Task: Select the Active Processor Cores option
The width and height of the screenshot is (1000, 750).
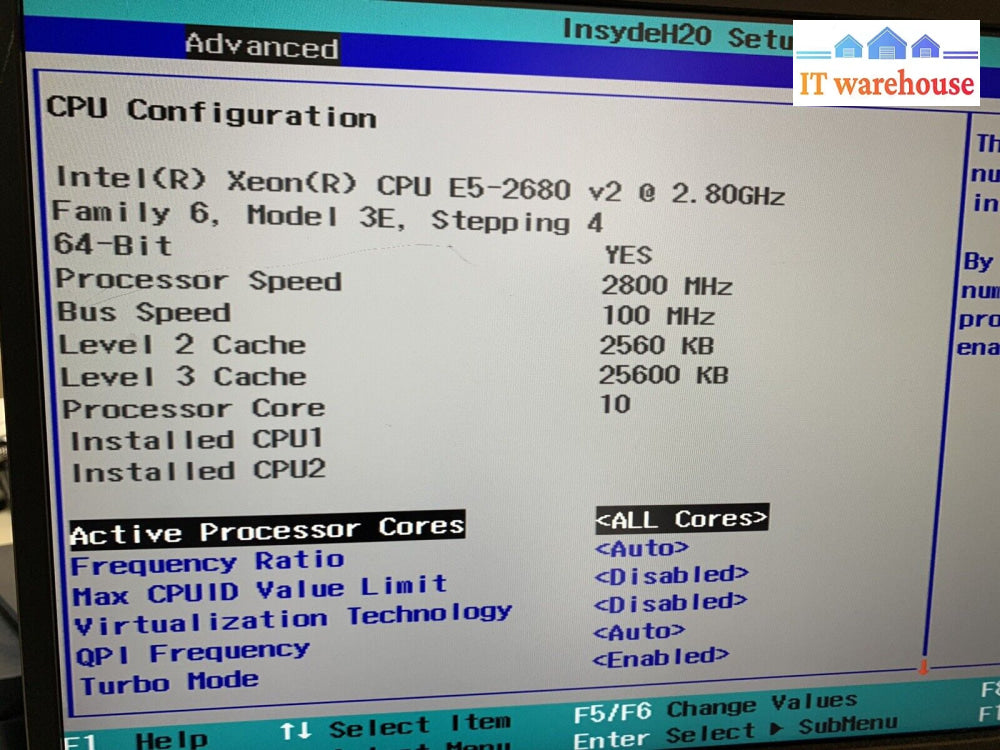Action: pyautogui.click(x=267, y=529)
